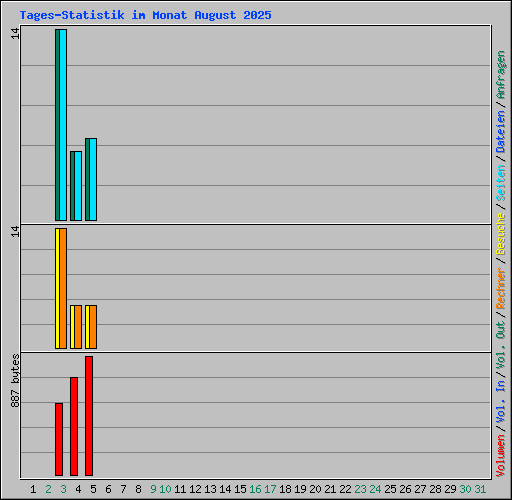Click the yellow Besuche legend label

(501, 234)
